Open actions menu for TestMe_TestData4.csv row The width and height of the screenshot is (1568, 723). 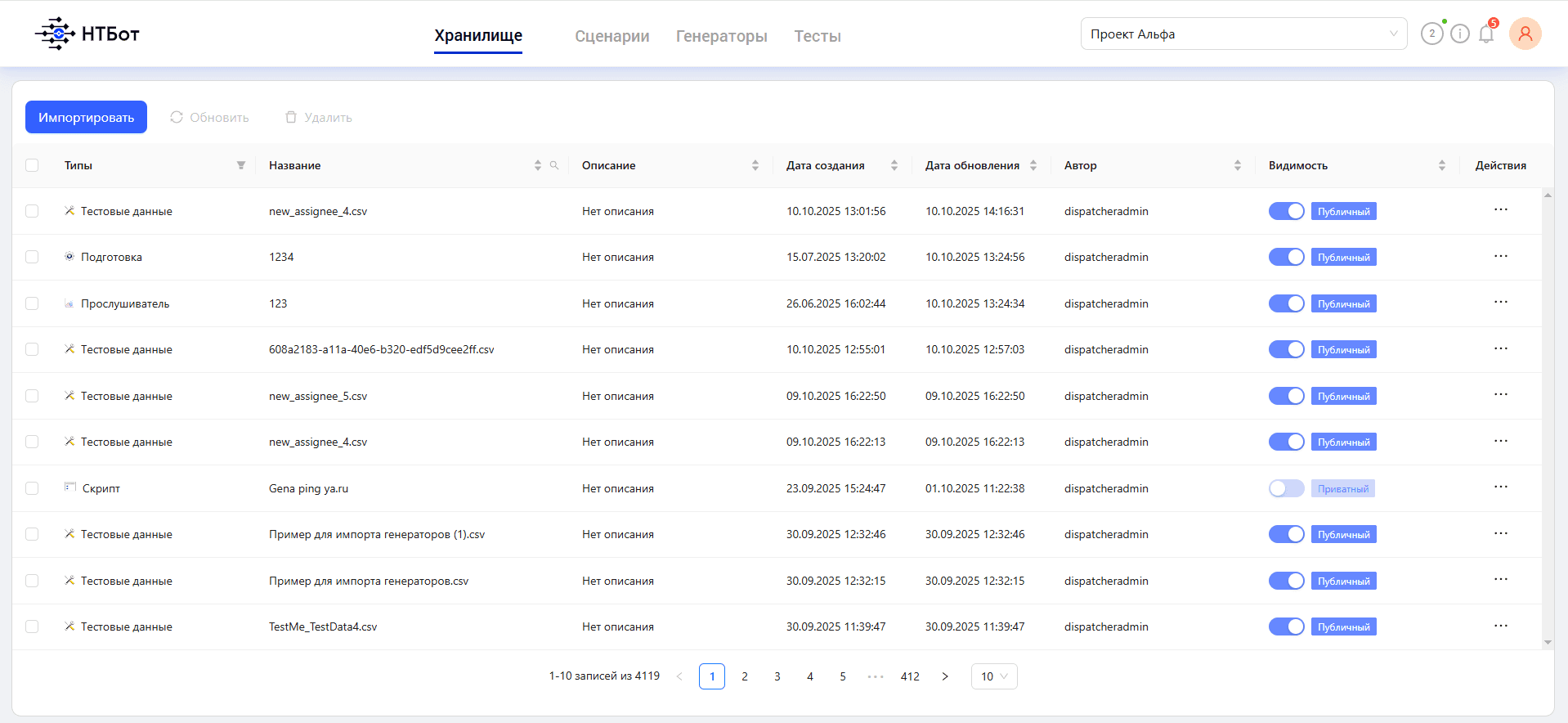click(1501, 626)
